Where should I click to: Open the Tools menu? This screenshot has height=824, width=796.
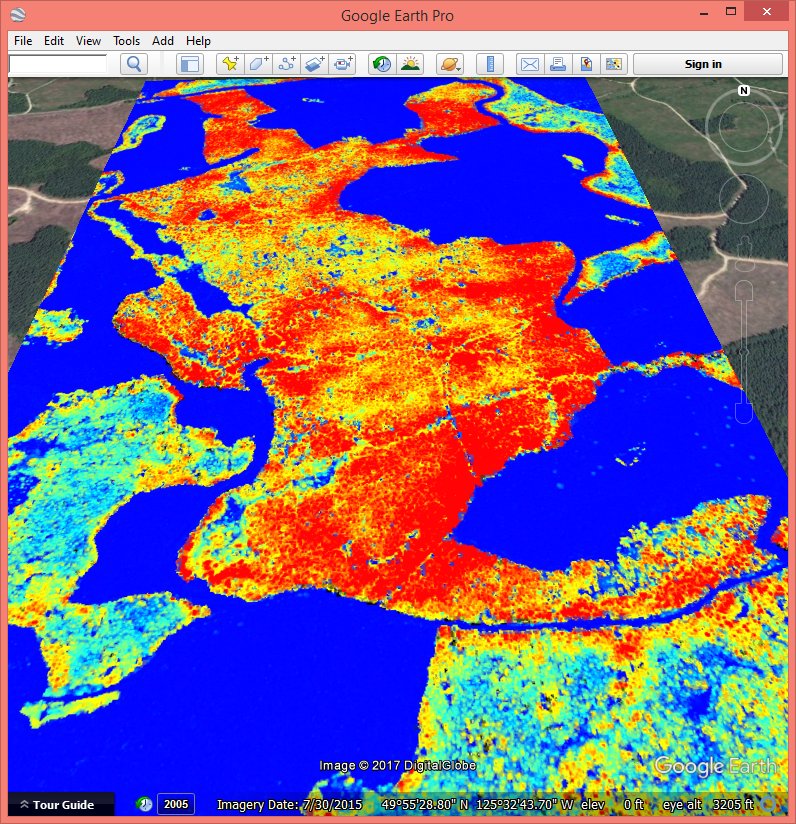point(126,41)
